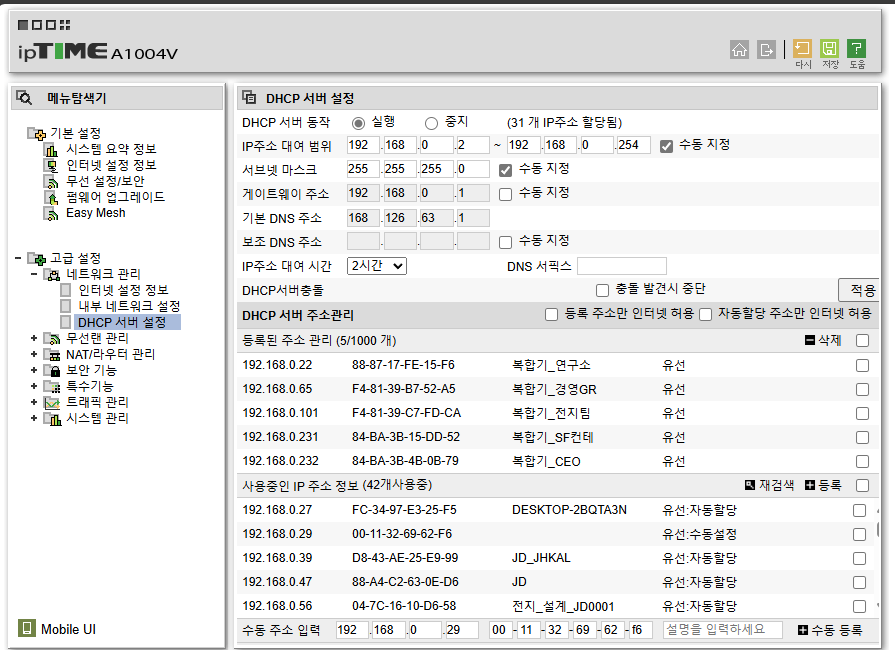This screenshot has width=895, height=650.
Task: Click the 시스템 관리 icon
Action: click(53, 419)
